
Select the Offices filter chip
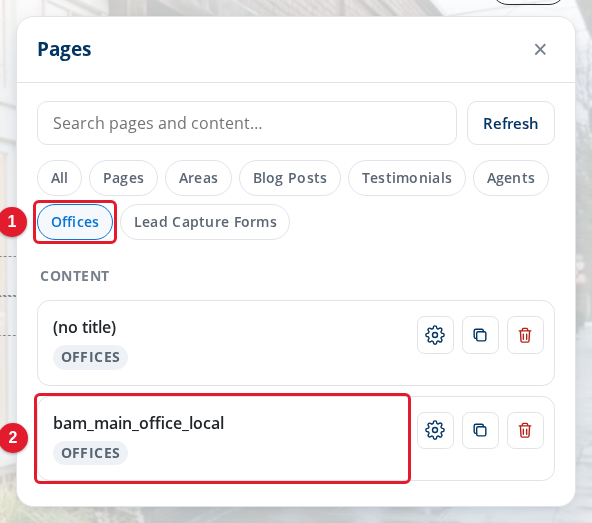pyautogui.click(x=75, y=222)
